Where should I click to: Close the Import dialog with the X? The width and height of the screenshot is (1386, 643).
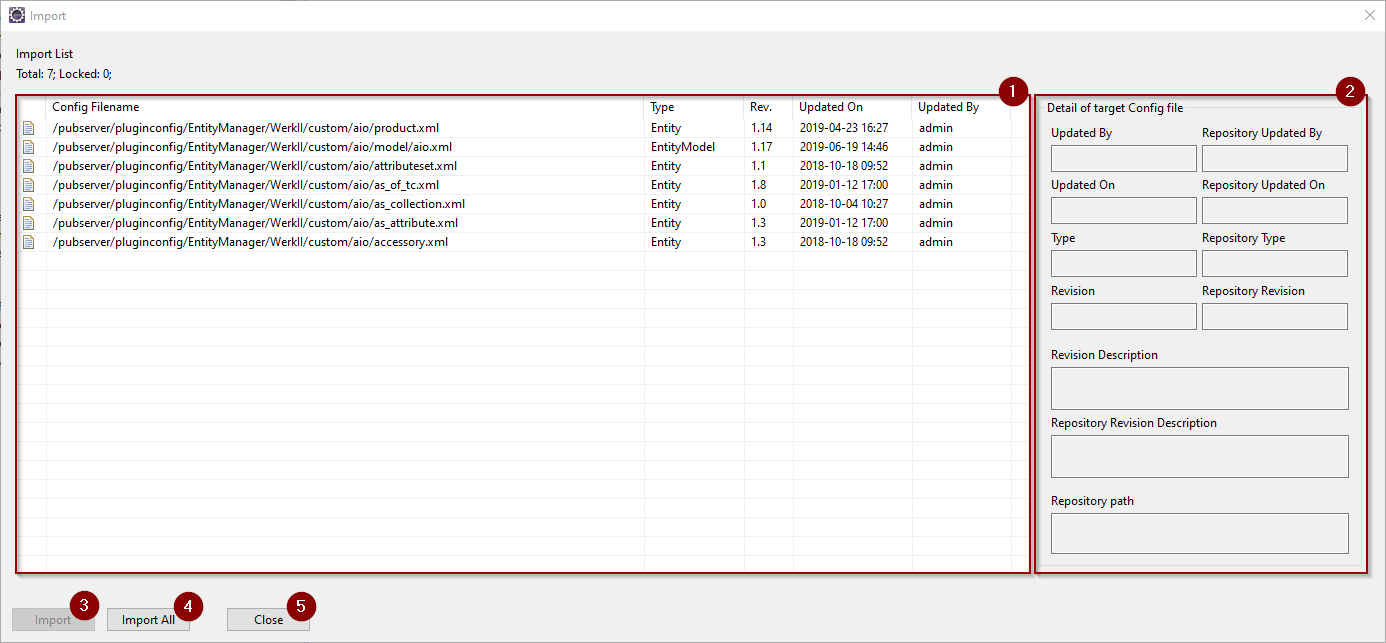(x=1369, y=15)
